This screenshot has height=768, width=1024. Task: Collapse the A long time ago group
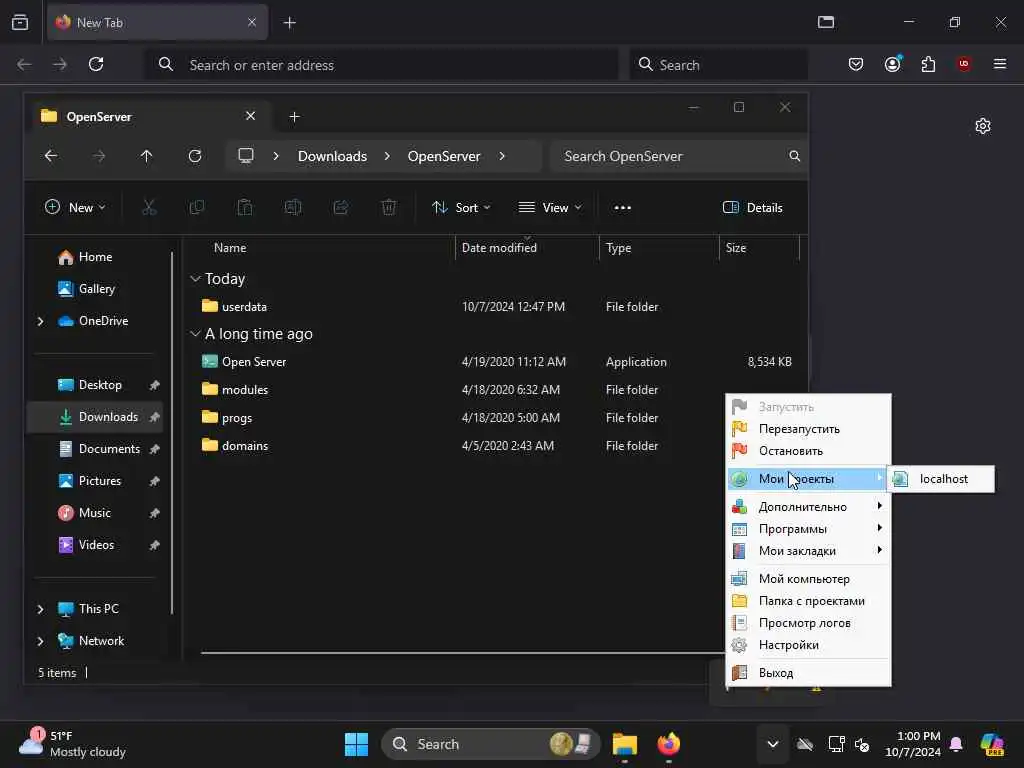tap(195, 334)
